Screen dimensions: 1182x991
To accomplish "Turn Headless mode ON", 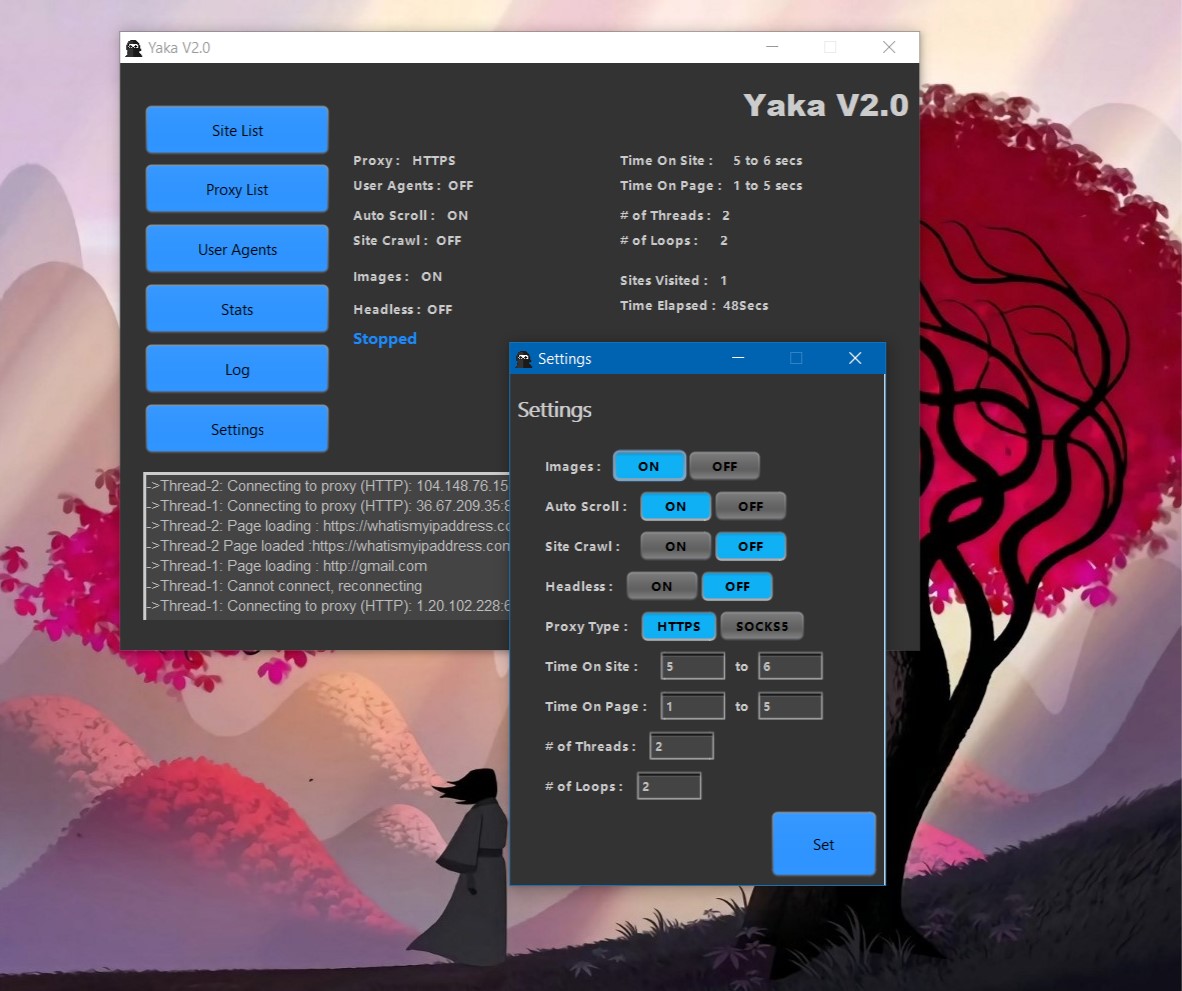I will 661,586.
